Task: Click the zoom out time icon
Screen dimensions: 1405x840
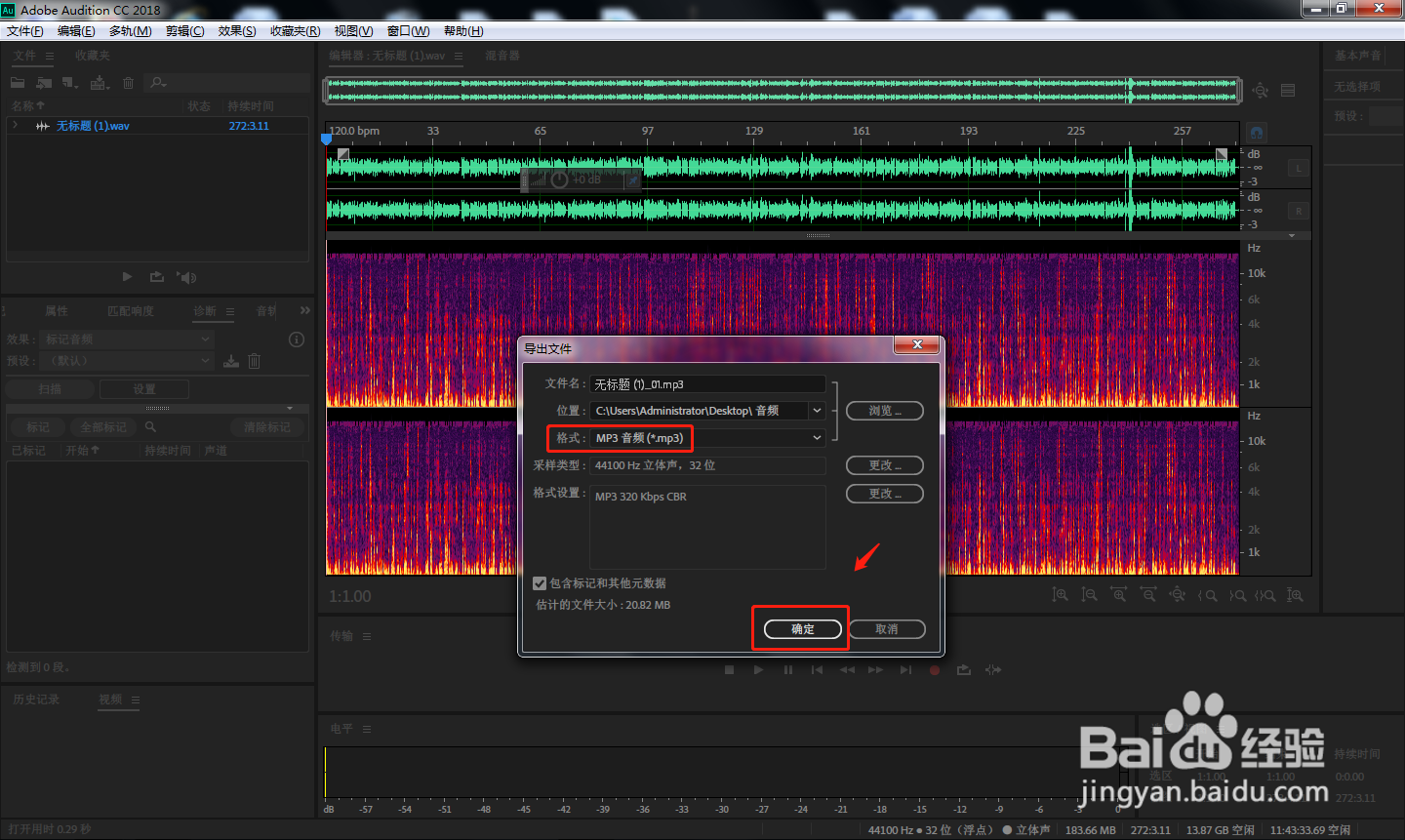Action: 1148,595
